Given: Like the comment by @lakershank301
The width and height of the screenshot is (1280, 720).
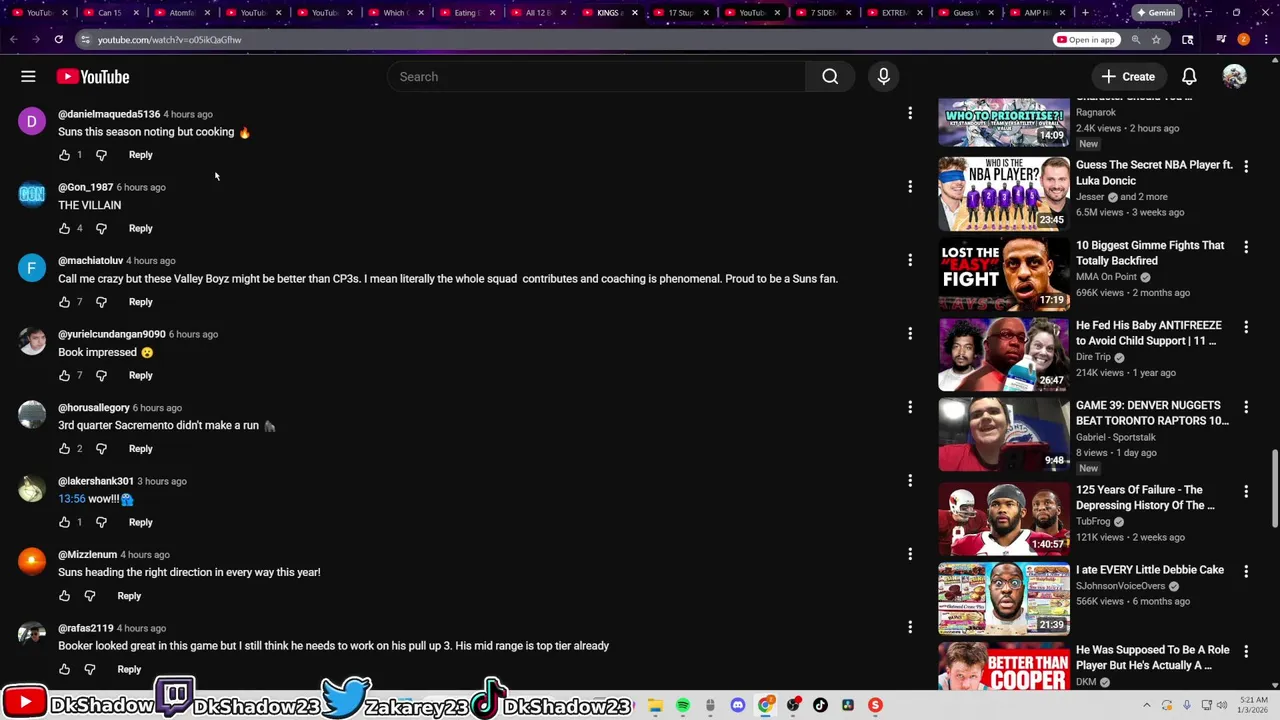Looking at the screenshot, I should tap(64, 522).
